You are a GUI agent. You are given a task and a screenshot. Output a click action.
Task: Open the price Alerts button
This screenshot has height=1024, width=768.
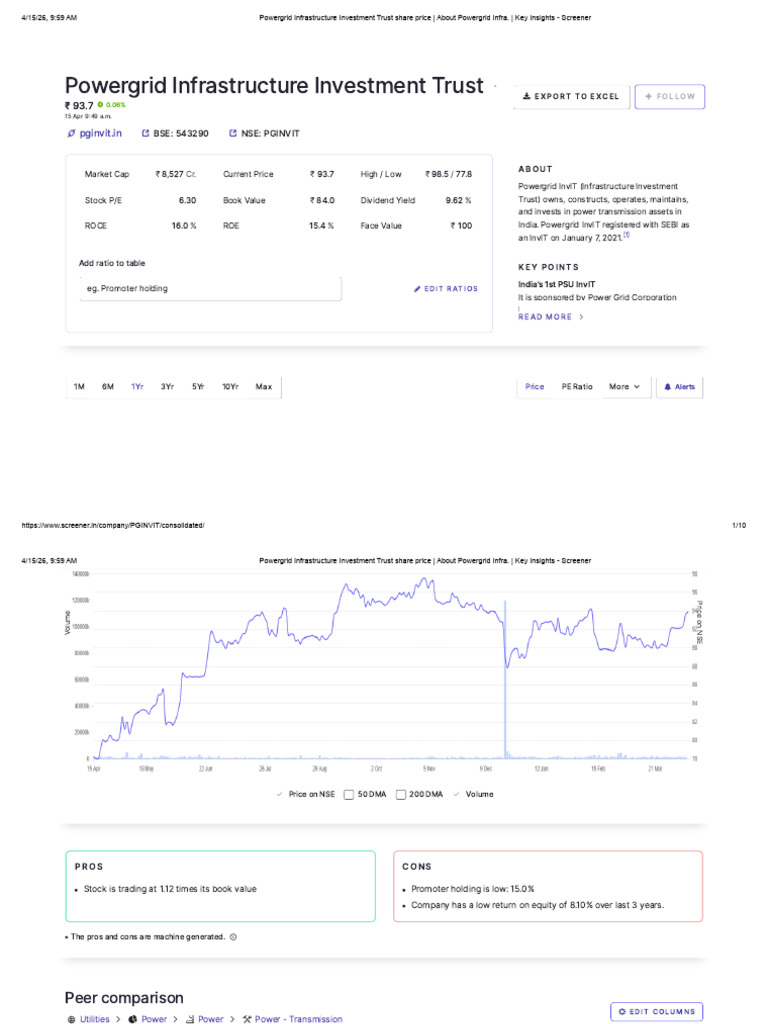click(679, 387)
